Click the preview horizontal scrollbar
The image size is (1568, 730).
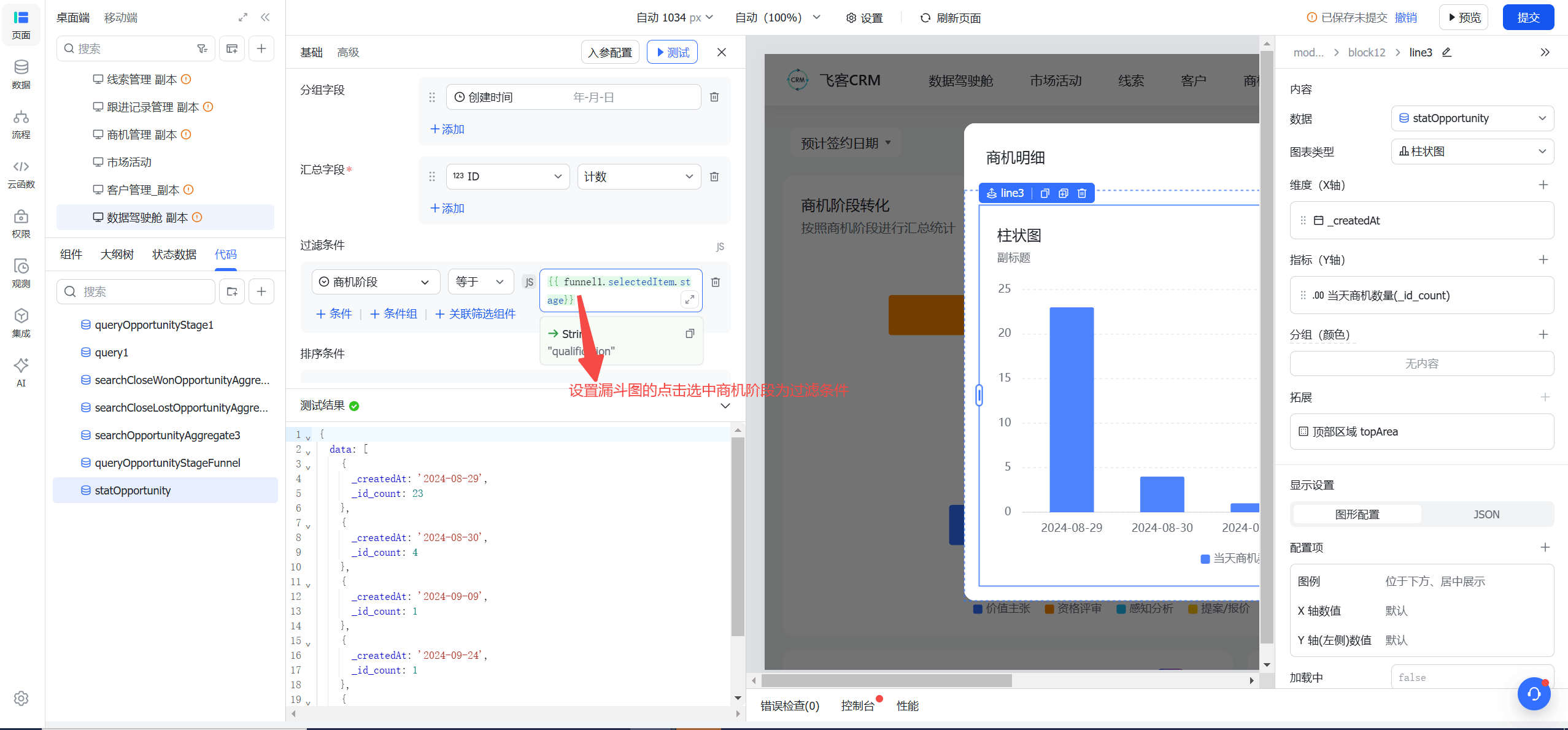(886, 680)
